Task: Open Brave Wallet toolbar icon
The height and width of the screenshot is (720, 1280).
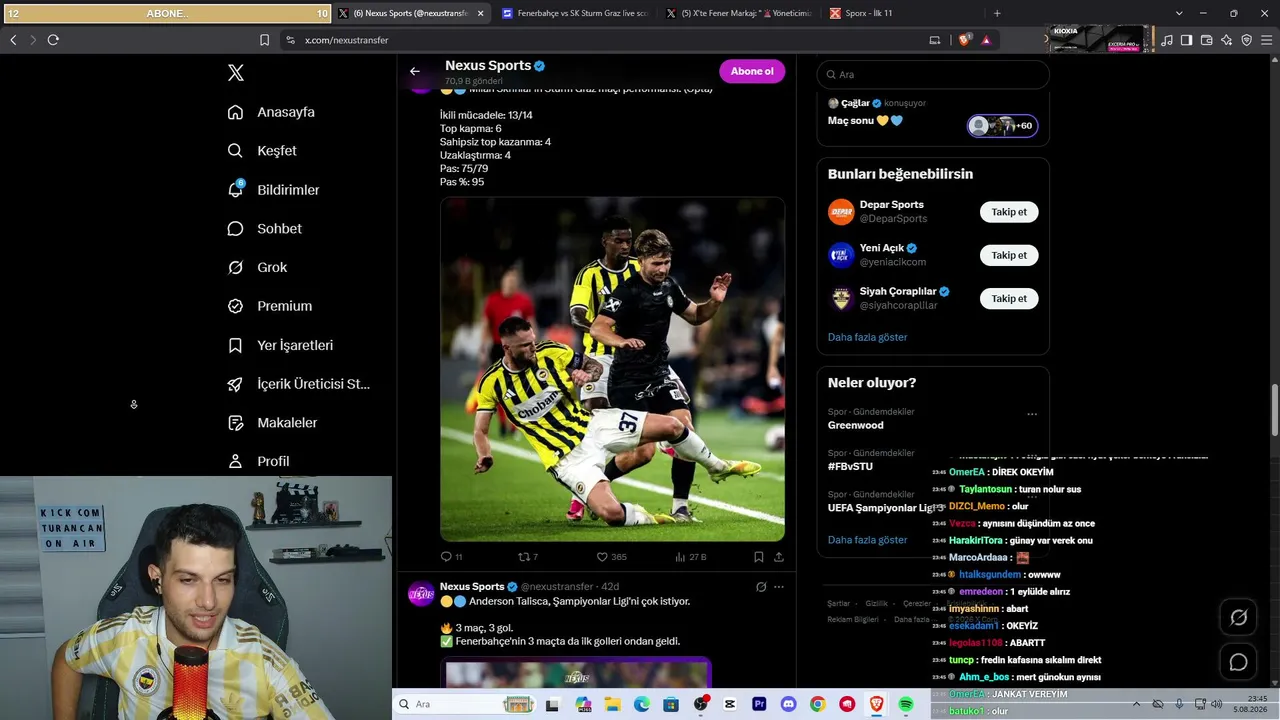Action: click(x=1206, y=40)
